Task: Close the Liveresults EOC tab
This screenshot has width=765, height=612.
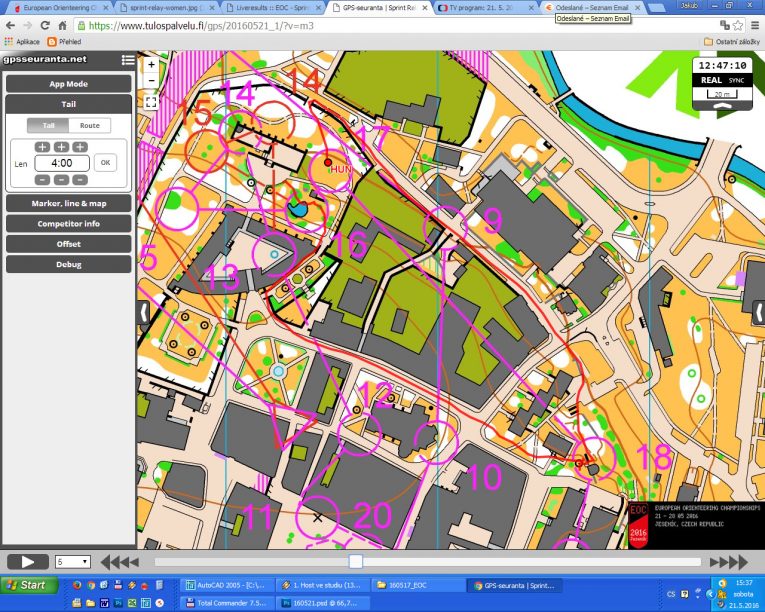Action: [x=318, y=8]
